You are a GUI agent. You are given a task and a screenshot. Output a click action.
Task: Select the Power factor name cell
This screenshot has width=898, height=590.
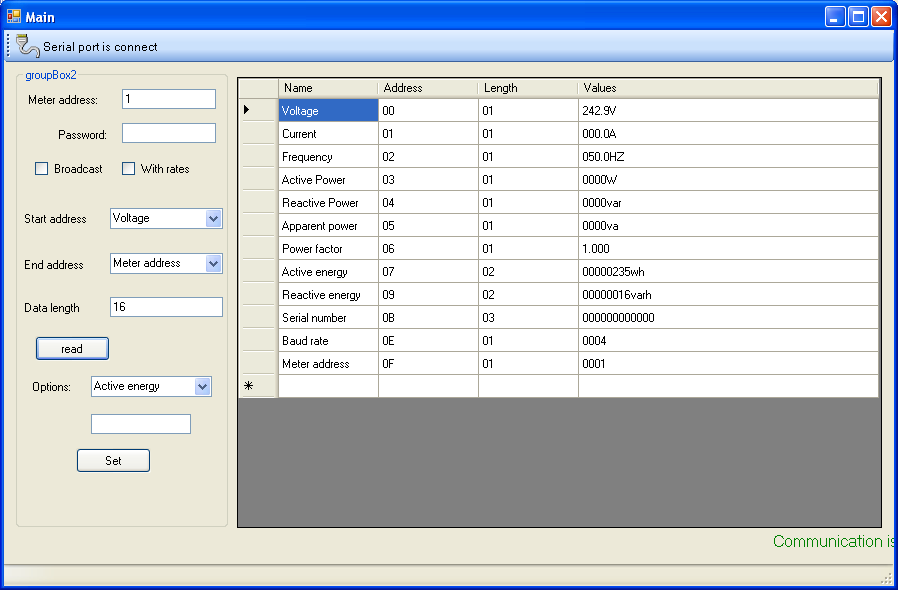328,248
